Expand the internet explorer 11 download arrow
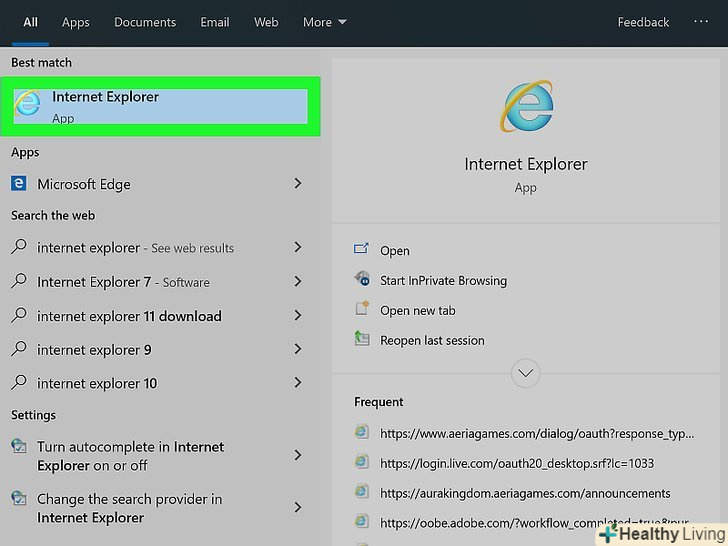The width and height of the screenshot is (728, 546). point(297,316)
